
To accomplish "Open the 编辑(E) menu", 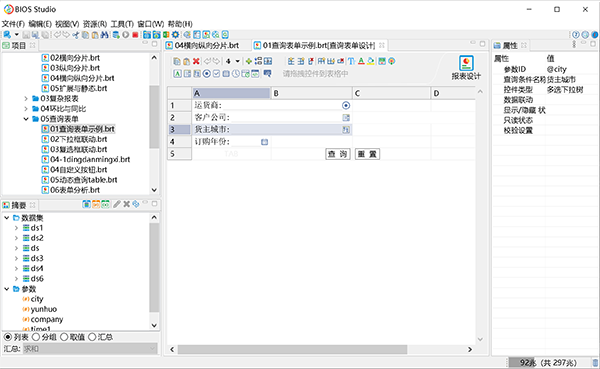I will [x=40, y=24].
